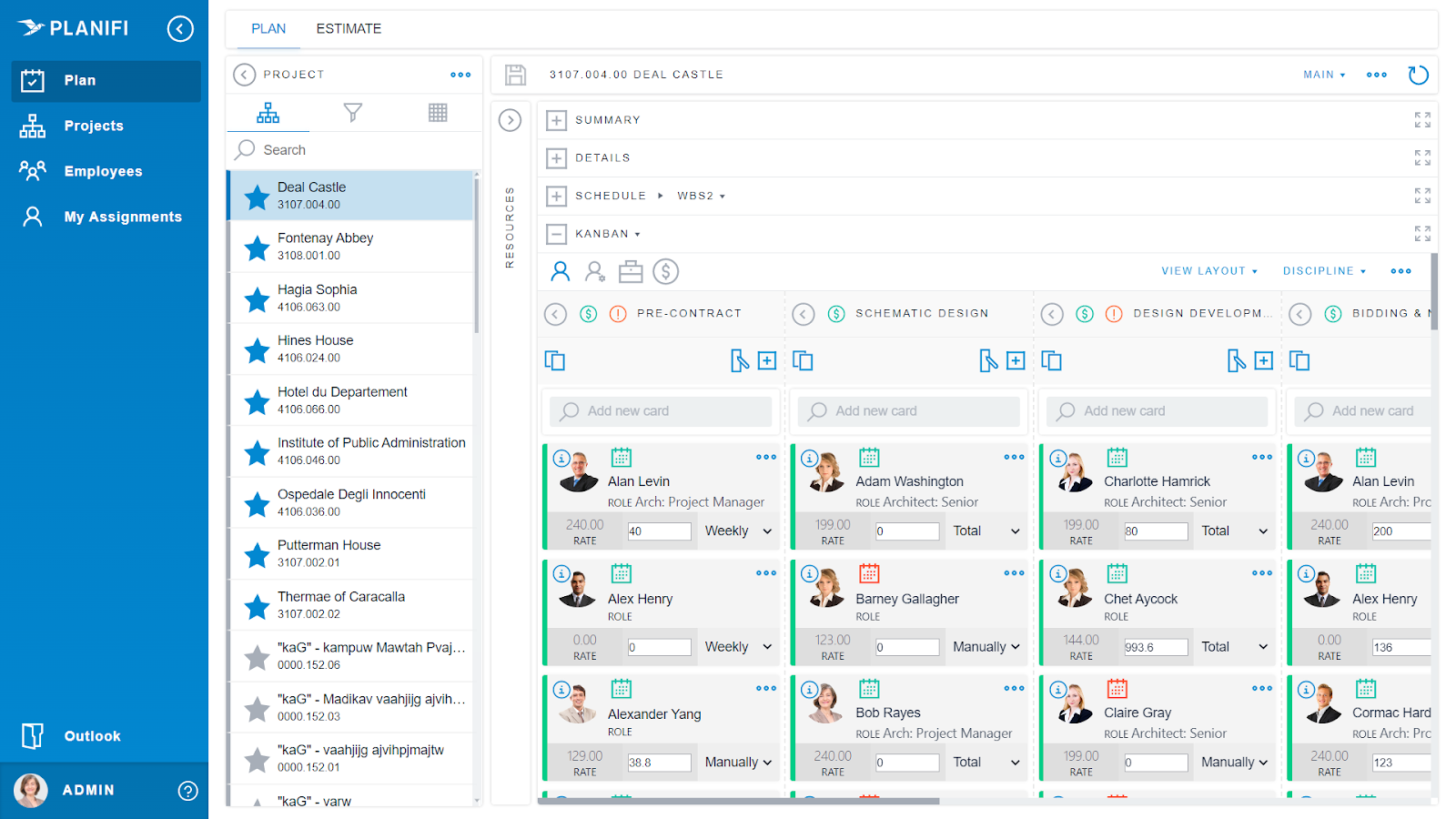
Task: Click the Search field in the Project panel
Action: coord(355,149)
